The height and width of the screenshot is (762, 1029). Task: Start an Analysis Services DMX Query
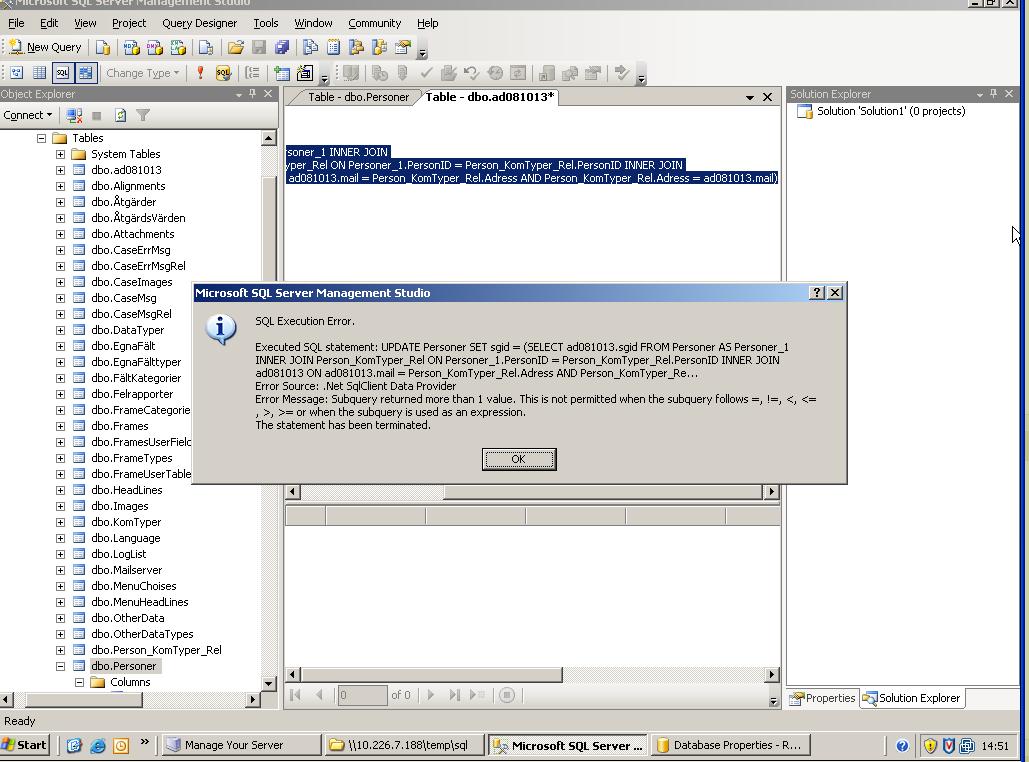(x=155, y=47)
